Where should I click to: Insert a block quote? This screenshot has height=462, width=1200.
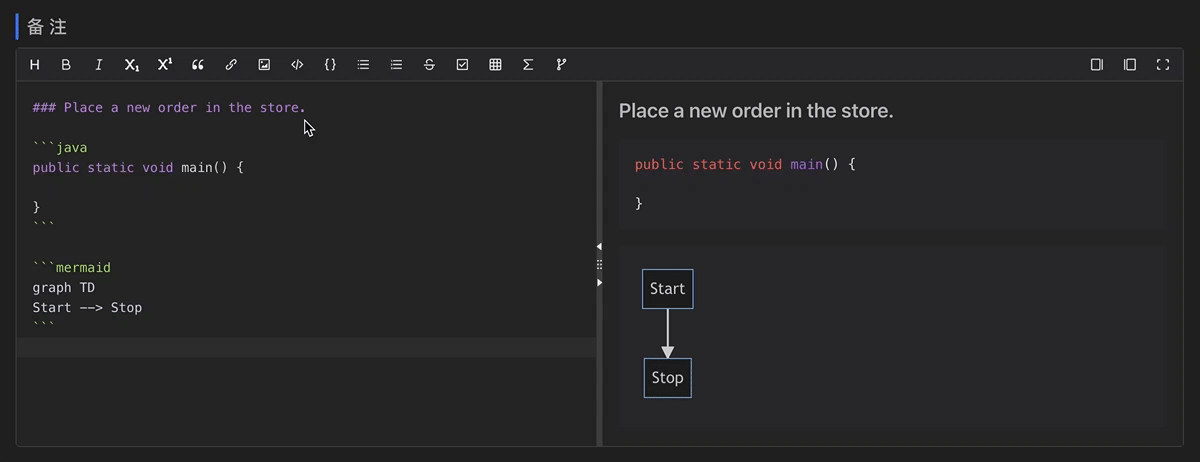198,65
